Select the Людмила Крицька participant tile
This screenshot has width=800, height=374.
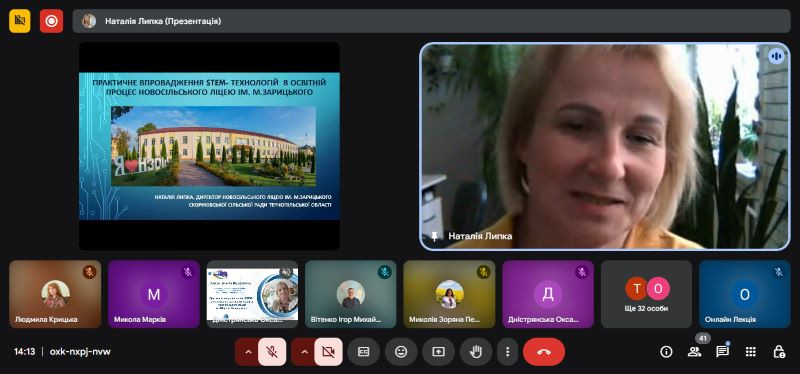(x=55, y=294)
